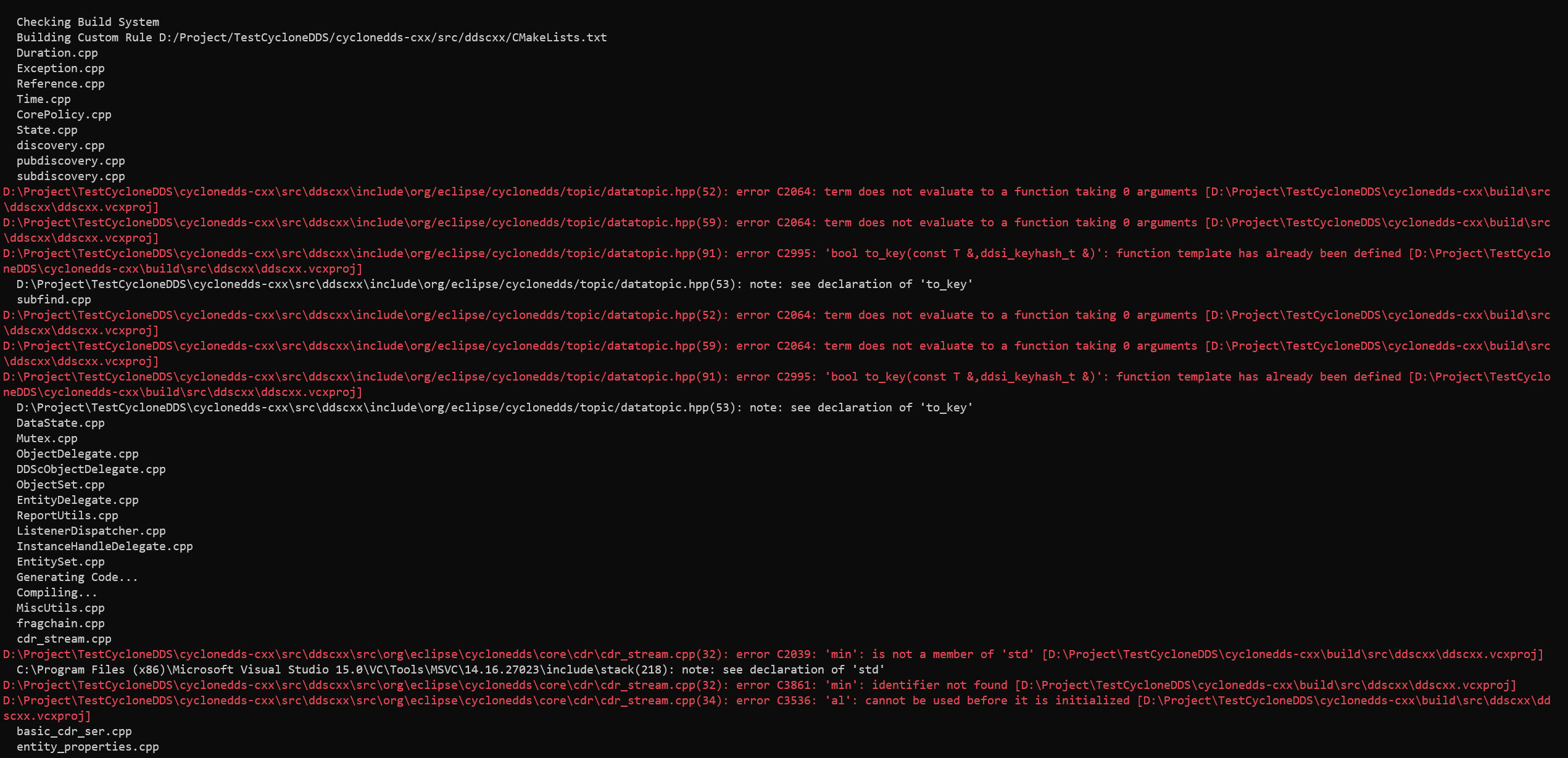Viewport: 1568px width, 758px height.
Task: Click the subfind.cpp compile line
Action: coord(54,299)
